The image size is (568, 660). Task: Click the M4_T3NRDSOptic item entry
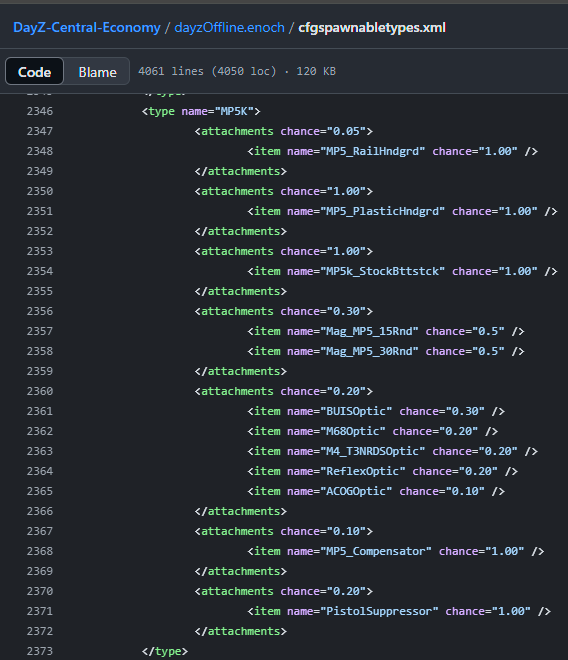392,451
